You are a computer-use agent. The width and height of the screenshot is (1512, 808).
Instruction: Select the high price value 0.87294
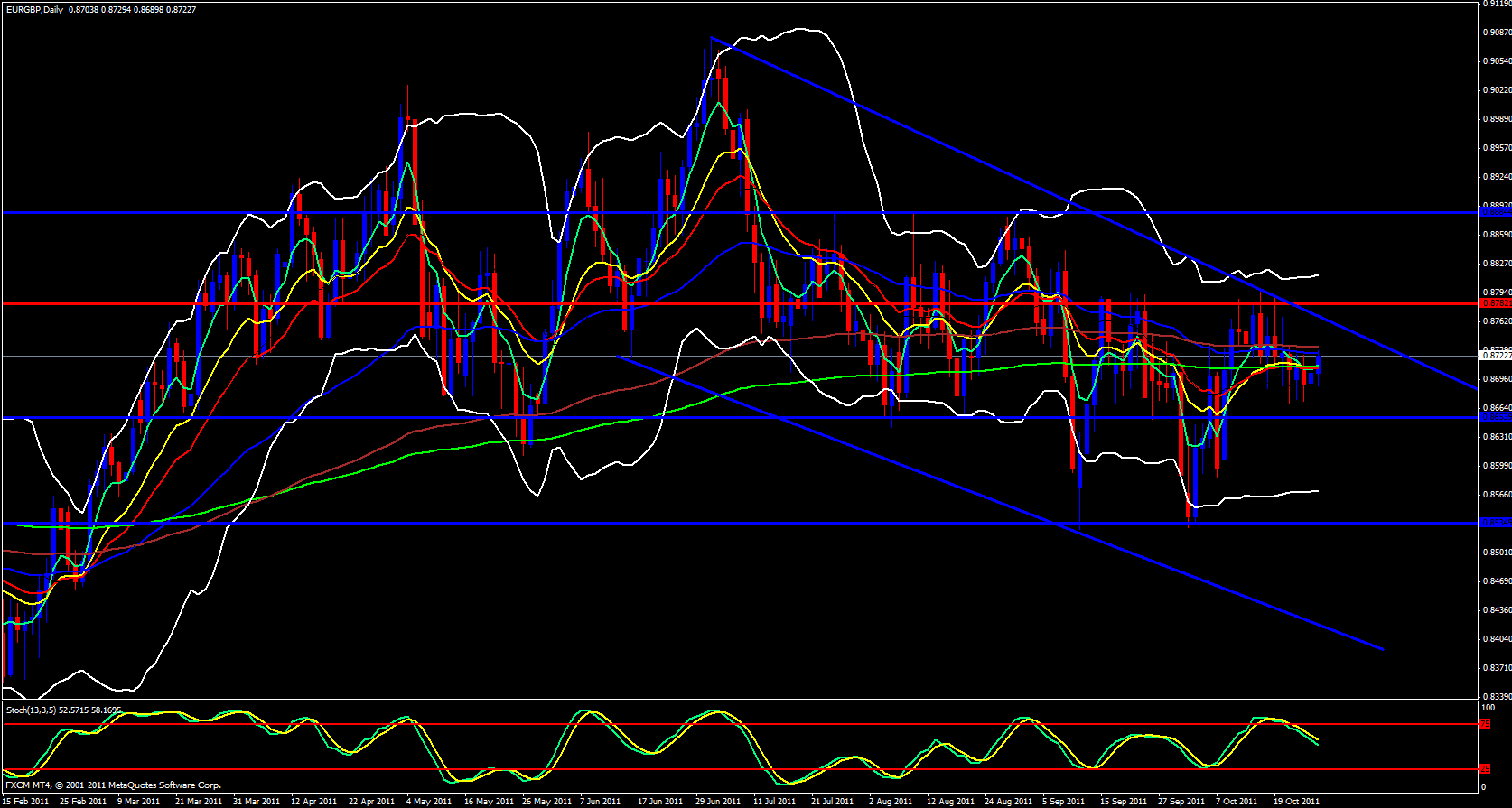(x=117, y=9)
